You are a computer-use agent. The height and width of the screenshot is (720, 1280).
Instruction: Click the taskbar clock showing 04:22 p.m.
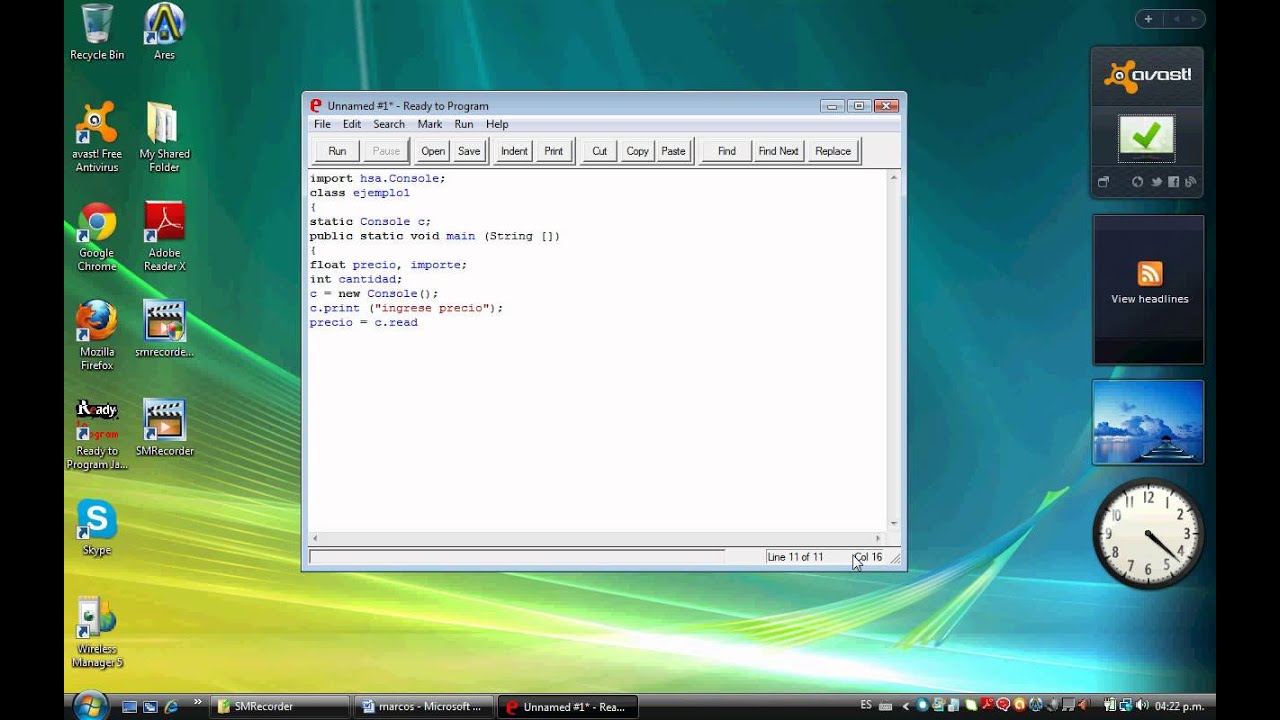coord(1180,706)
